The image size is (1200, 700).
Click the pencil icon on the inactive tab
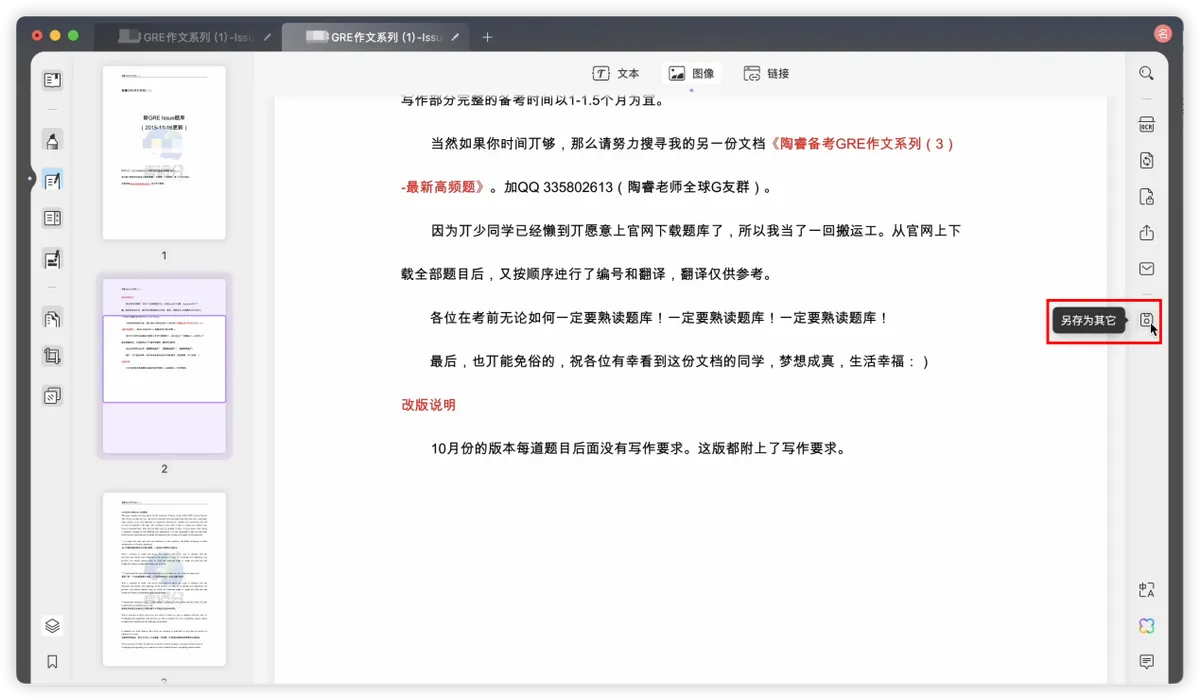tap(267, 37)
